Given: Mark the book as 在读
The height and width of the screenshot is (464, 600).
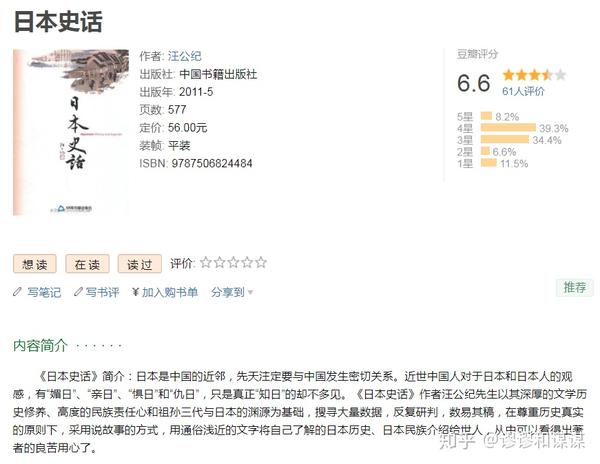Looking at the screenshot, I should (x=87, y=264).
